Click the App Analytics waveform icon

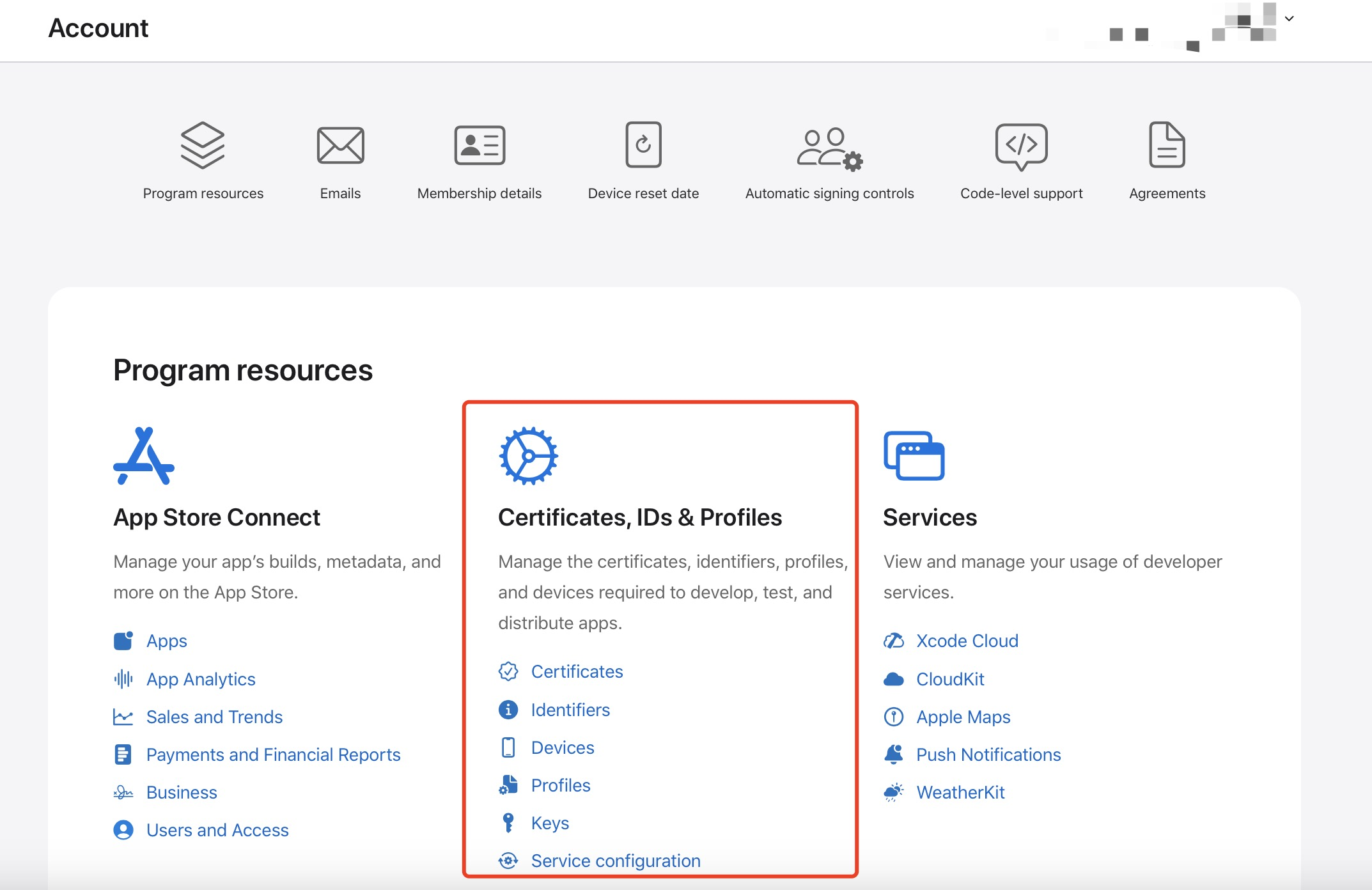click(123, 679)
